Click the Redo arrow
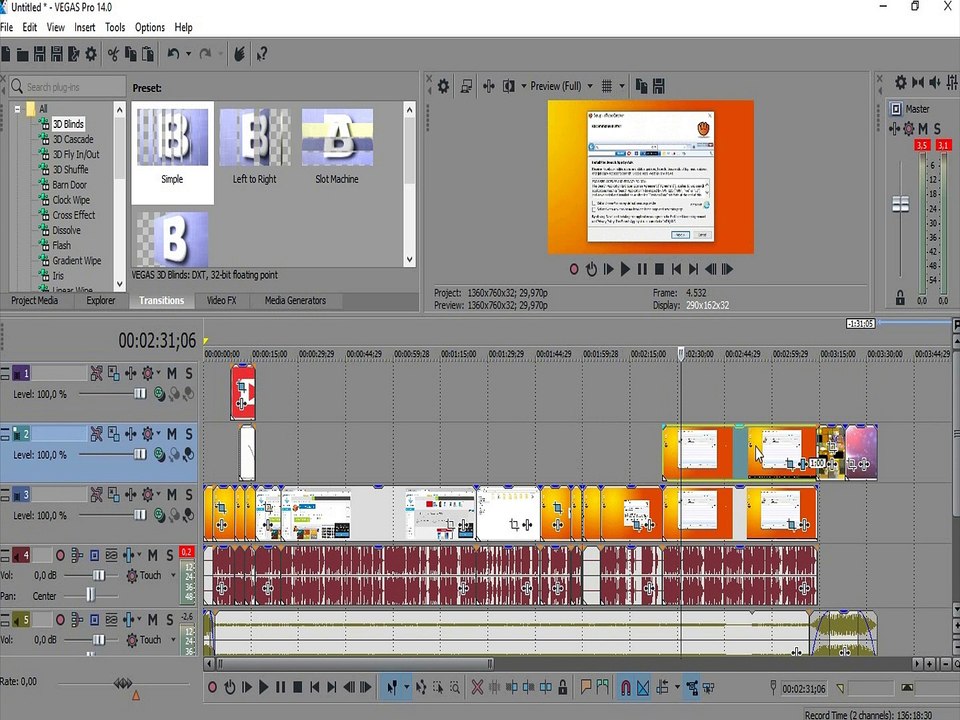 pyautogui.click(x=206, y=54)
